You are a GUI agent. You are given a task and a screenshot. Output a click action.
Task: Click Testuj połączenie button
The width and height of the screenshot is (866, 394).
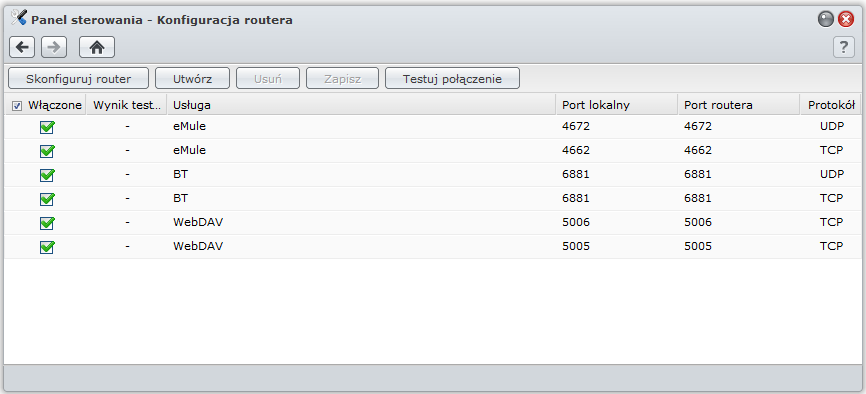pyautogui.click(x=452, y=78)
